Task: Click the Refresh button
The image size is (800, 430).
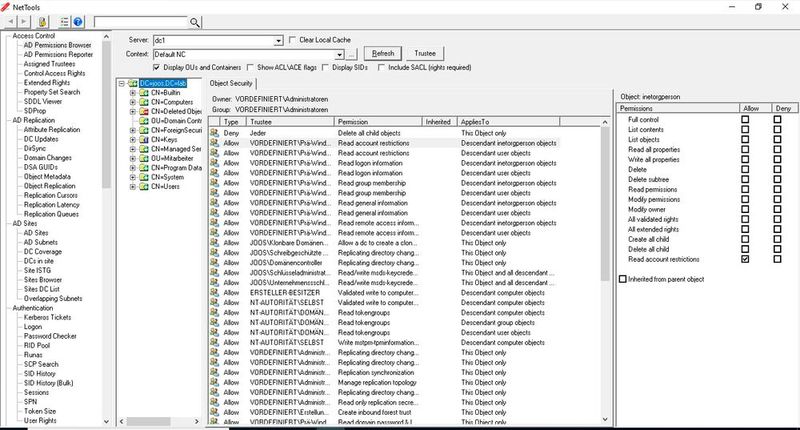Action: pos(383,54)
